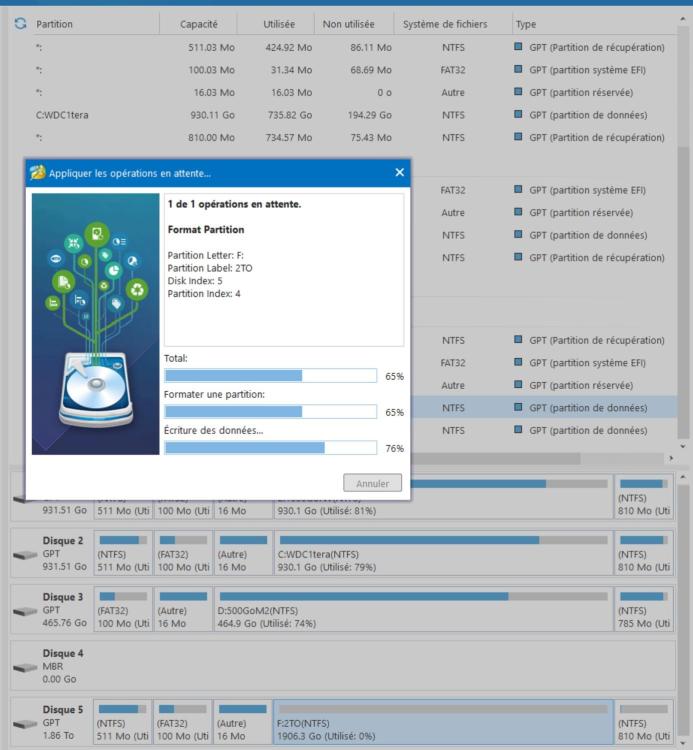Click the refresh icon beside Partition header
The height and width of the screenshot is (750, 693).
[19, 23]
